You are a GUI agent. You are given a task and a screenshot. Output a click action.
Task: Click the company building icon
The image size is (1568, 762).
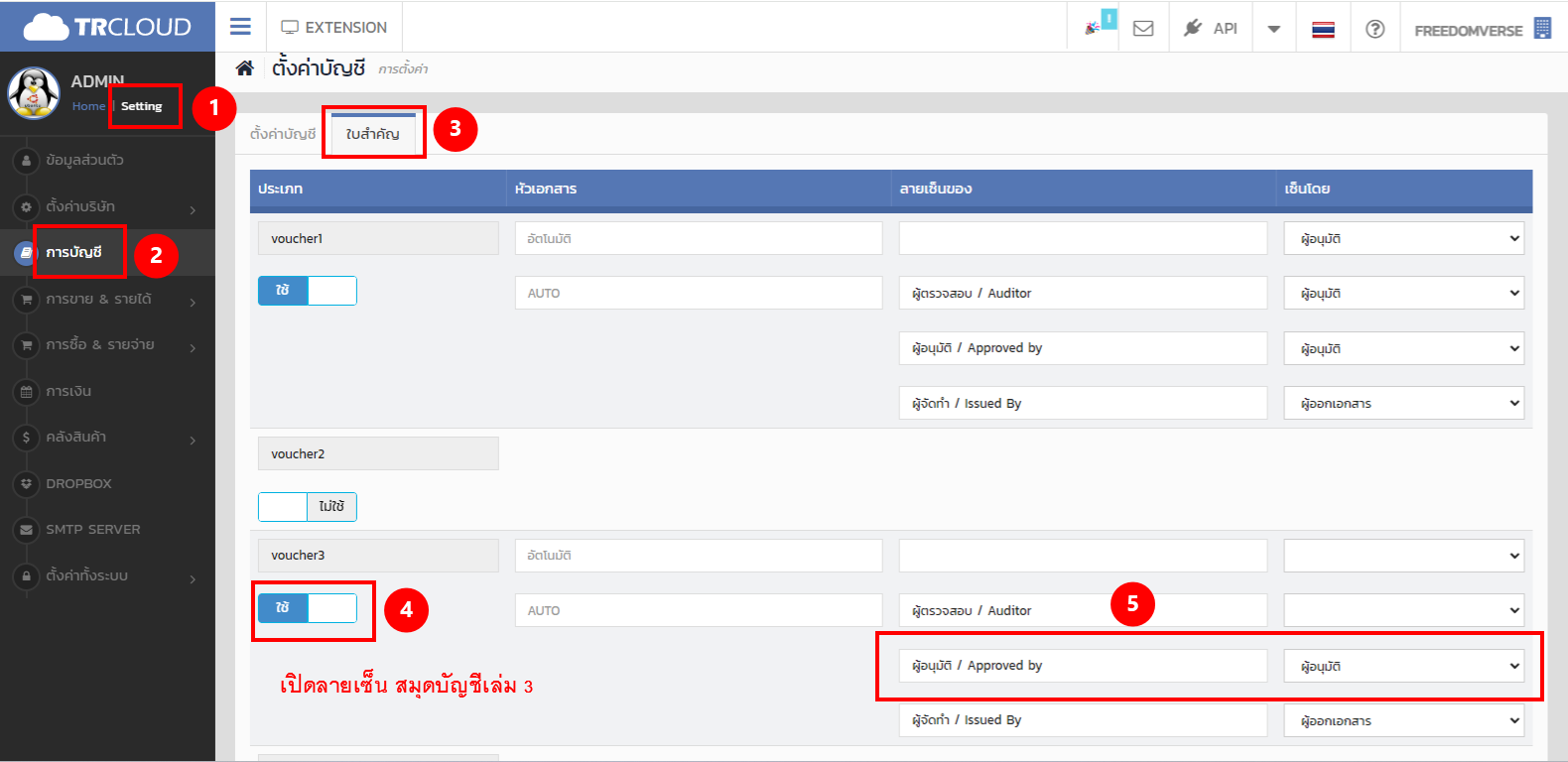pyautogui.click(x=1542, y=28)
